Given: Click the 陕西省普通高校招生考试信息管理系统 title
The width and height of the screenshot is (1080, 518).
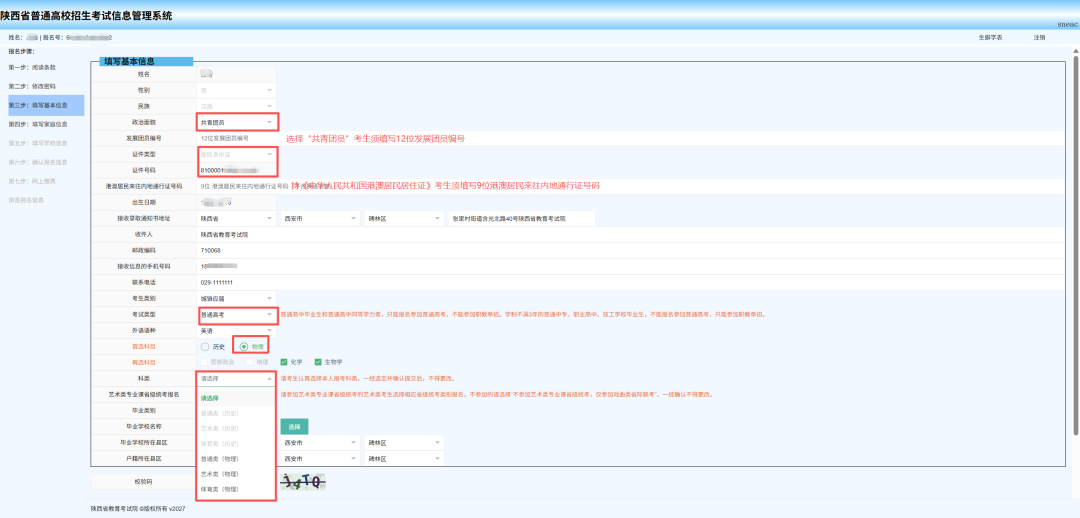Looking at the screenshot, I should (x=86, y=15).
